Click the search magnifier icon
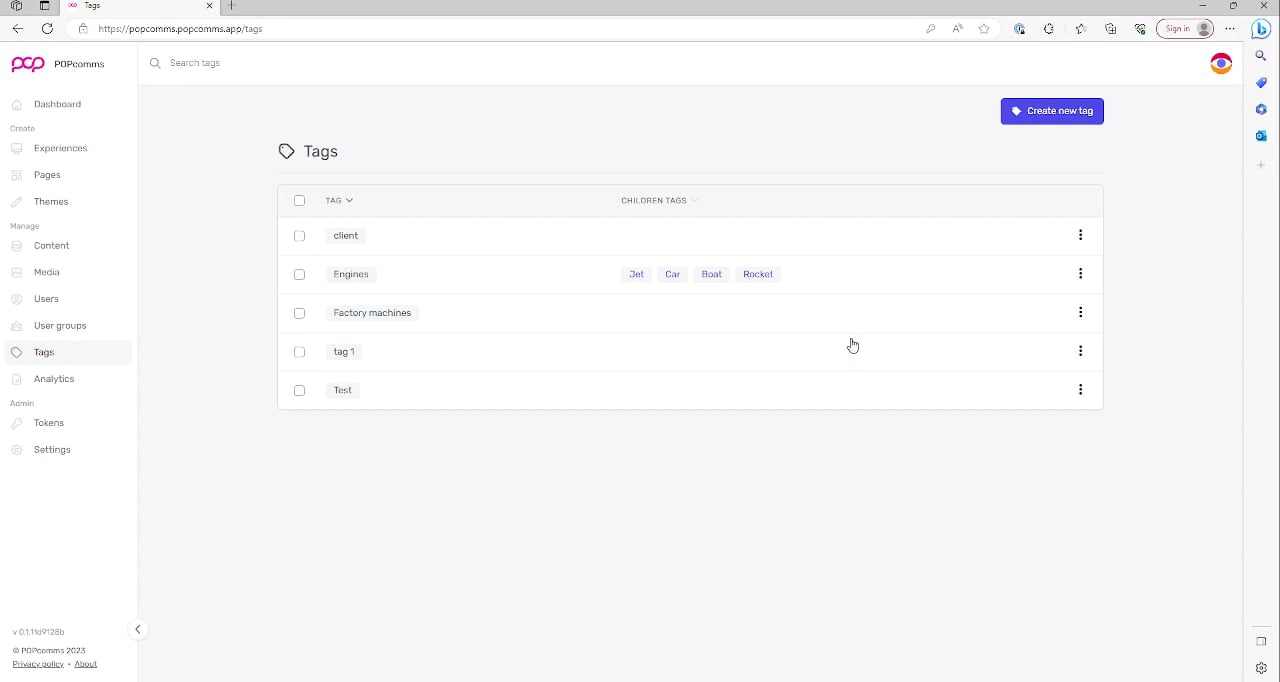This screenshot has width=1280, height=682. [155, 63]
